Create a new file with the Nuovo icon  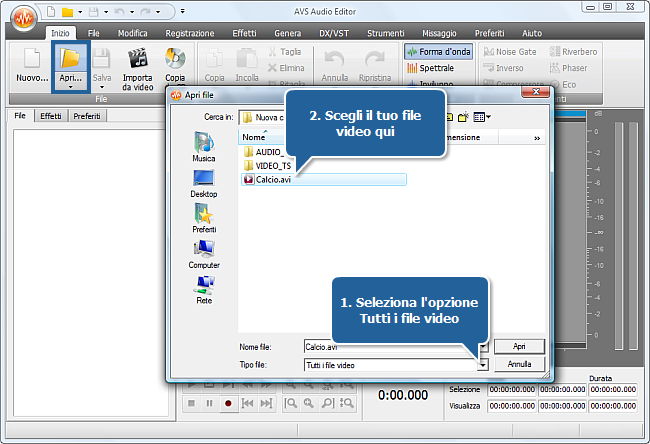point(31,66)
